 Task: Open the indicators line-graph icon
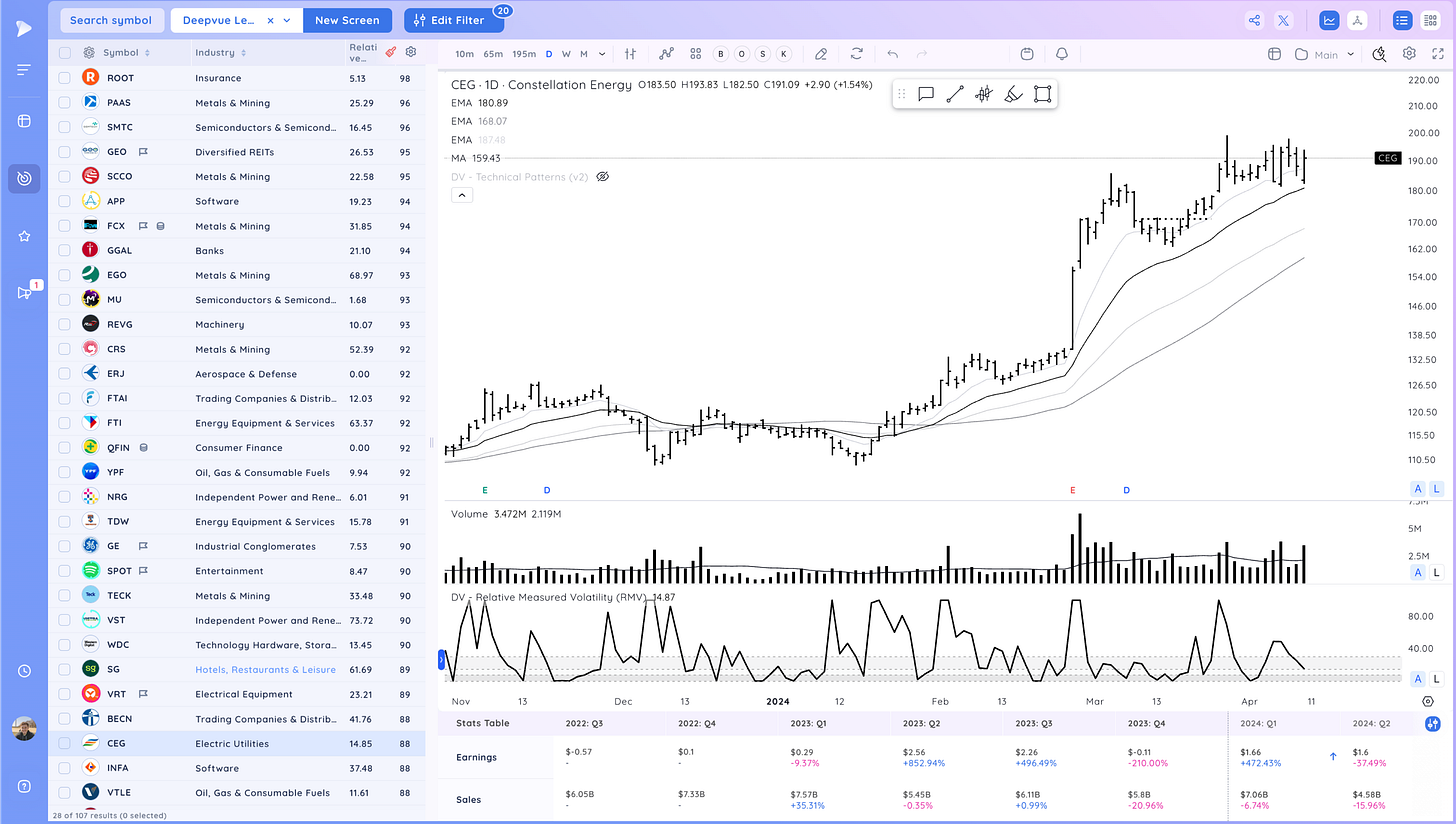point(667,54)
